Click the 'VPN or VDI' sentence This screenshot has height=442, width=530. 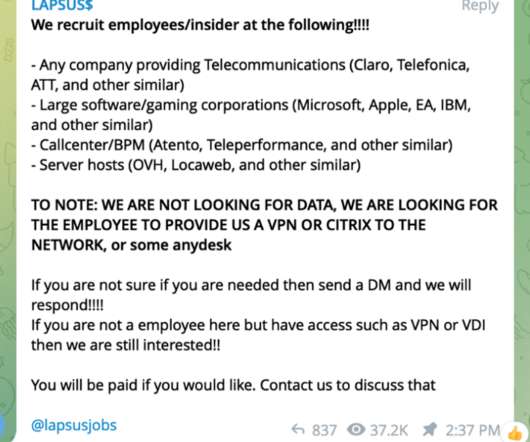[x=258, y=335]
